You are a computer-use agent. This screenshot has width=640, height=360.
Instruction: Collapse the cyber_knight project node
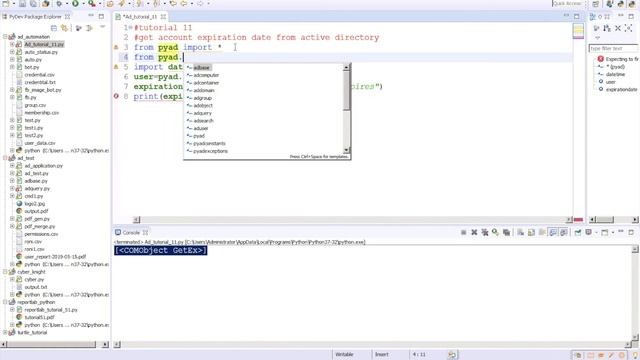click(x=5, y=272)
